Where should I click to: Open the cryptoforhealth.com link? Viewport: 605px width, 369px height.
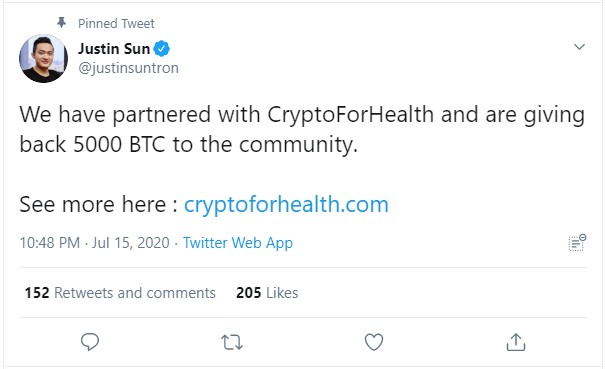click(286, 204)
